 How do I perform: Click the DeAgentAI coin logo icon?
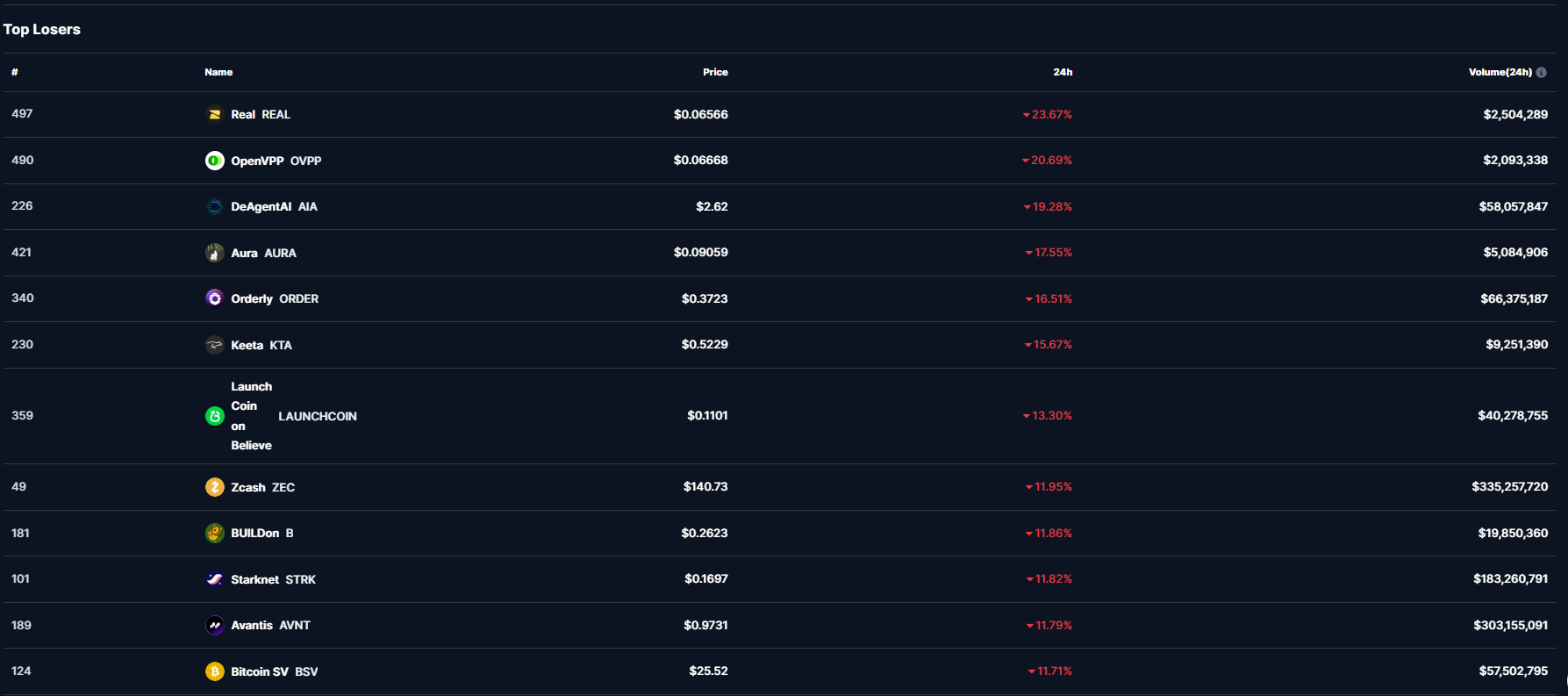[214, 206]
